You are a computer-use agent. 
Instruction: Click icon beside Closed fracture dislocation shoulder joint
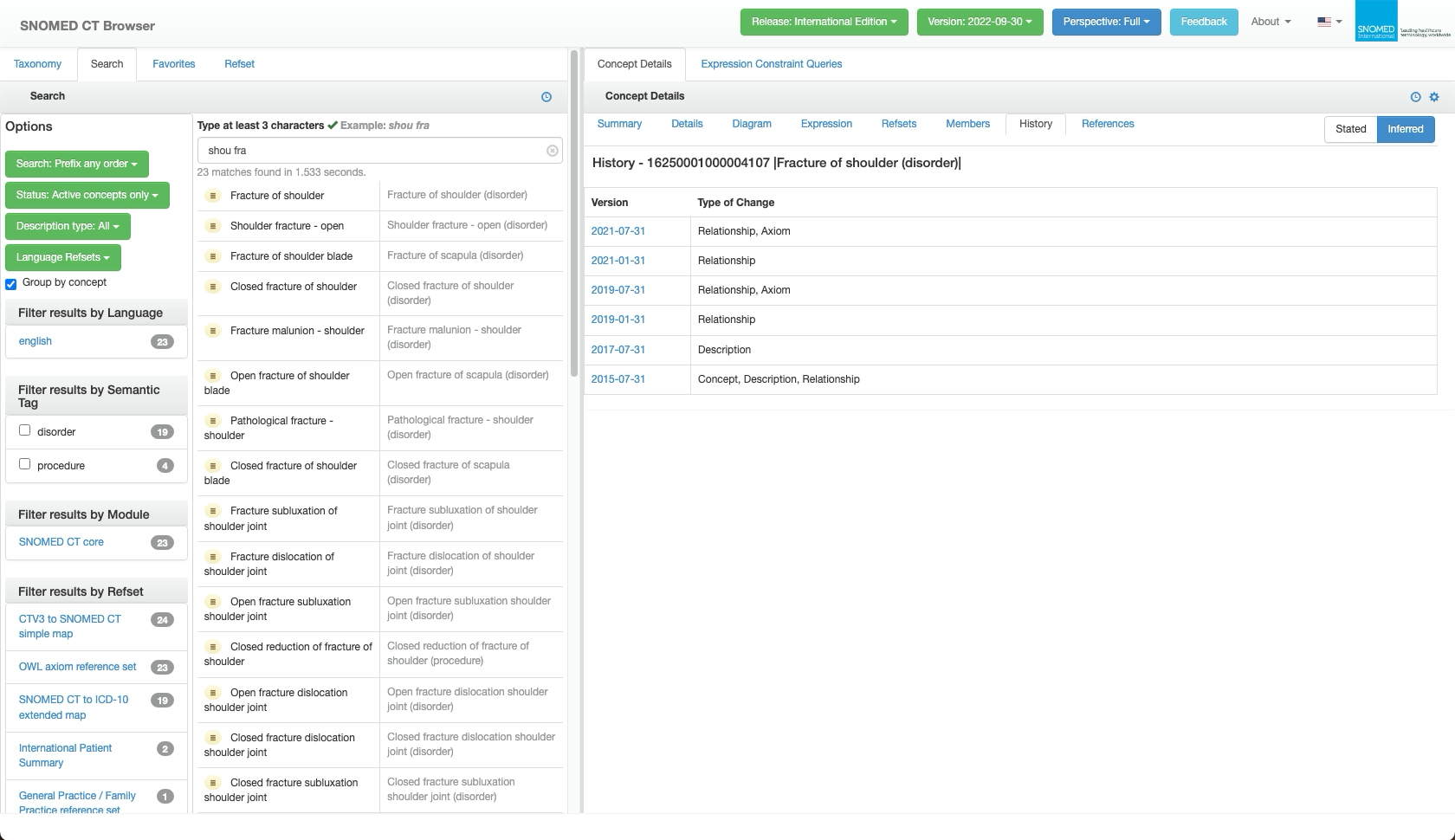tap(213, 738)
